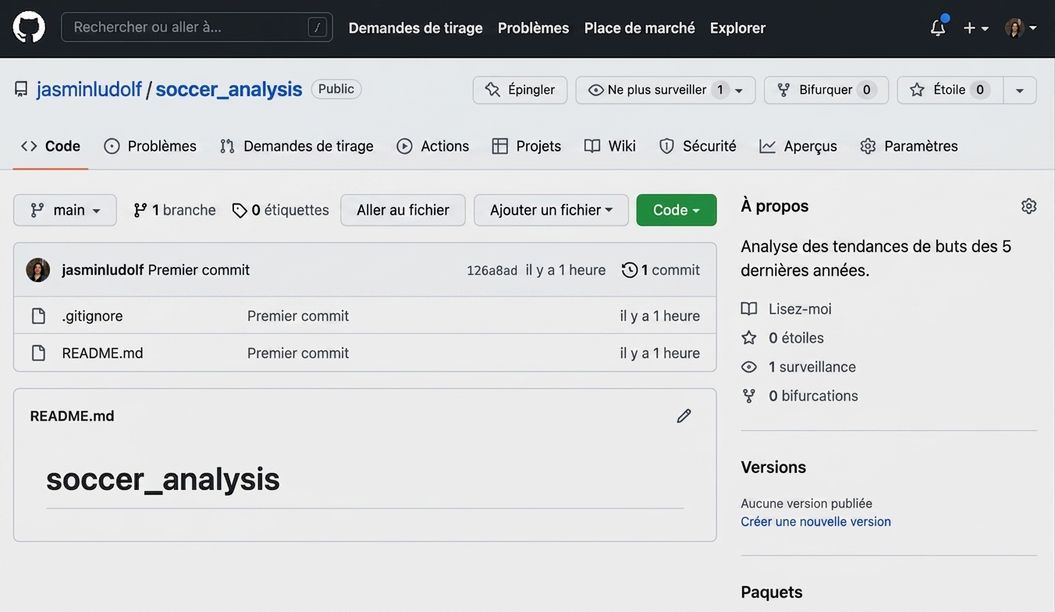Open the README.md row's 'Premier commit' message

coord(297,353)
